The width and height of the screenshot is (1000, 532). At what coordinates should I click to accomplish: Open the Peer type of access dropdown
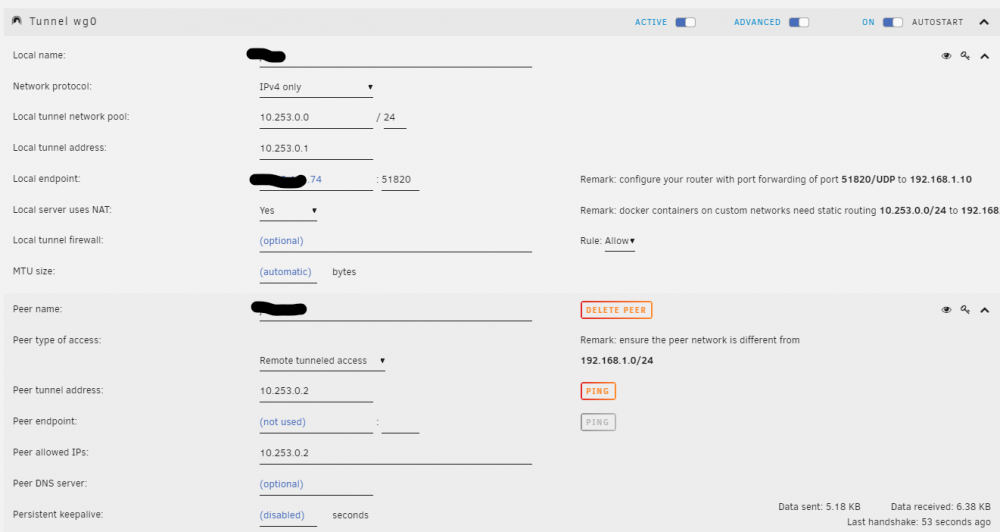click(x=321, y=361)
